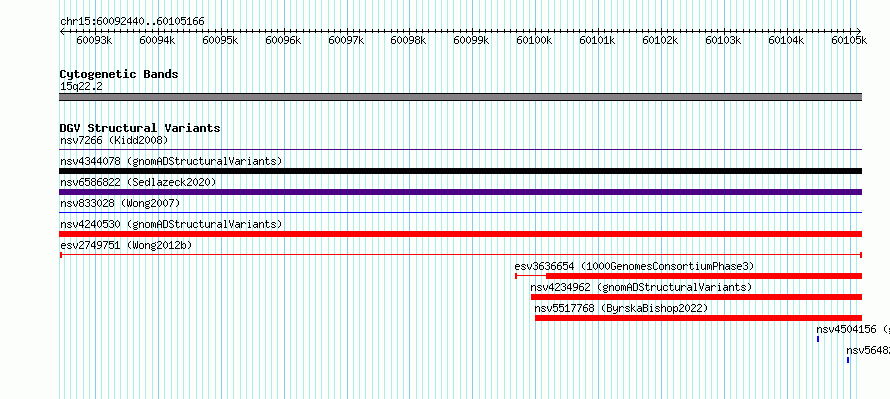The image size is (890, 399).
Task: Open nsv5517768 (ByrskaBishop2022) label
Action: tap(621, 308)
